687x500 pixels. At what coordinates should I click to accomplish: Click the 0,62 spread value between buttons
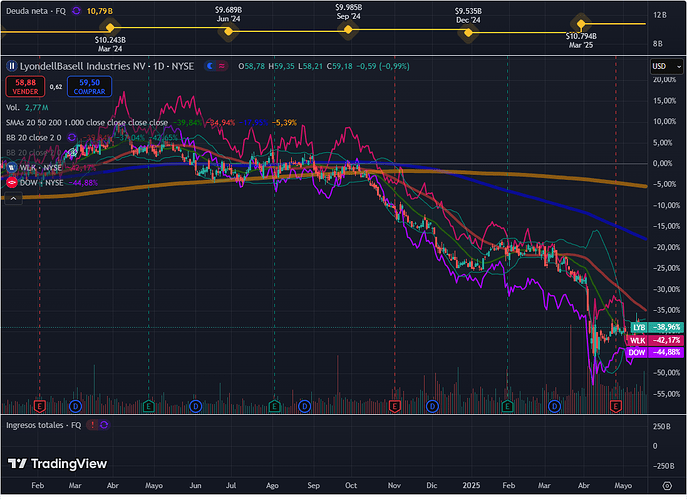pyautogui.click(x=56, y=87)
